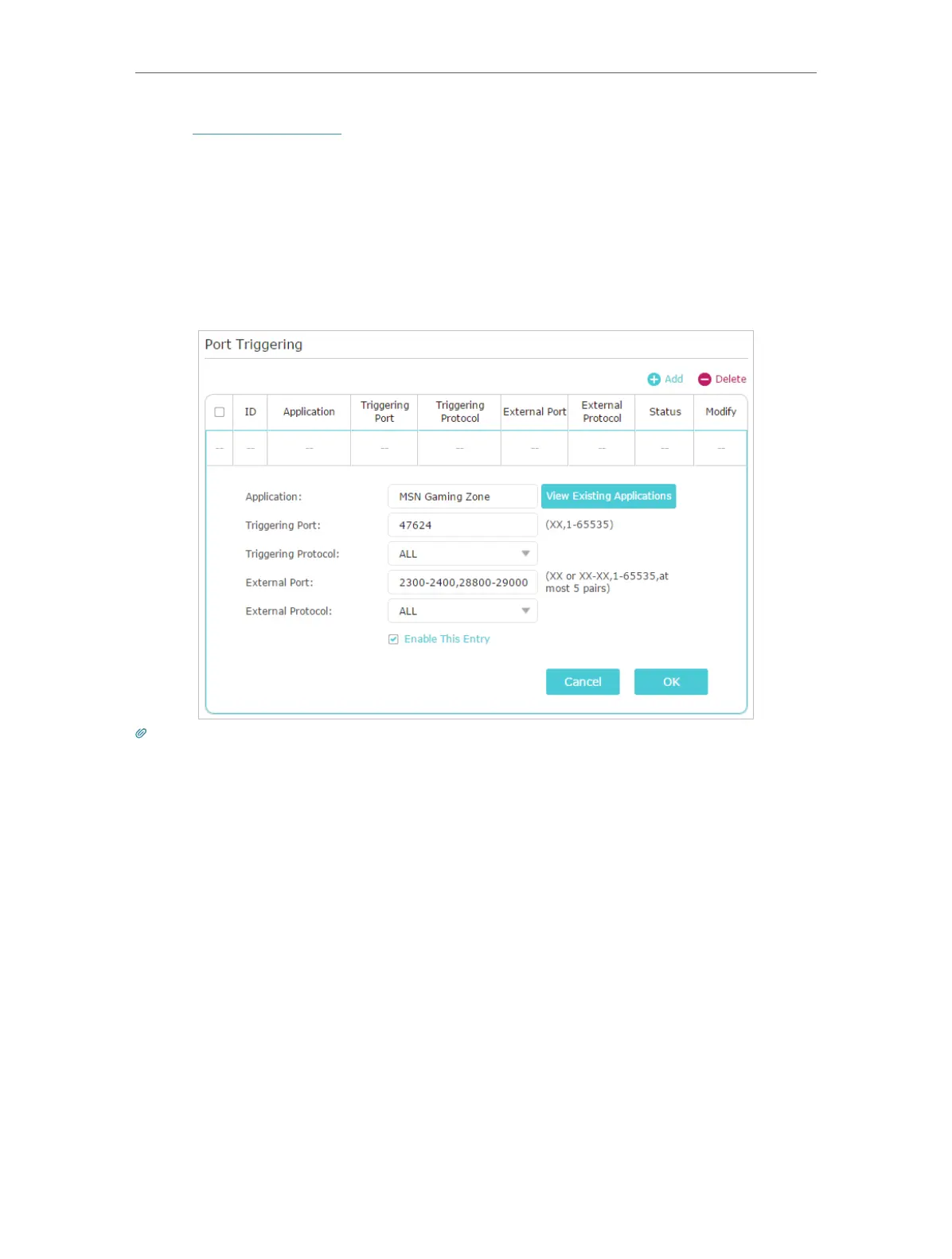The image size is (952, 1259).
Task: Click the Enable This Entry label text
Action: (x=447, y=639)
